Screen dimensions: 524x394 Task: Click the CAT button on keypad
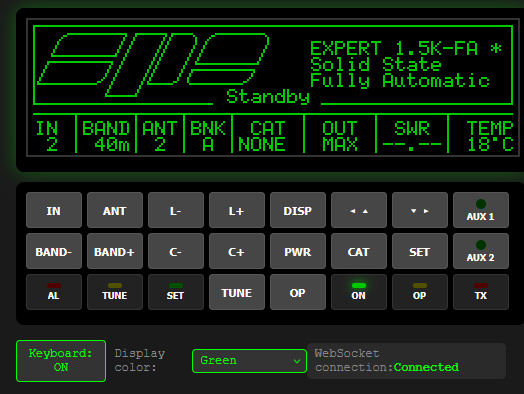(359, 251)
